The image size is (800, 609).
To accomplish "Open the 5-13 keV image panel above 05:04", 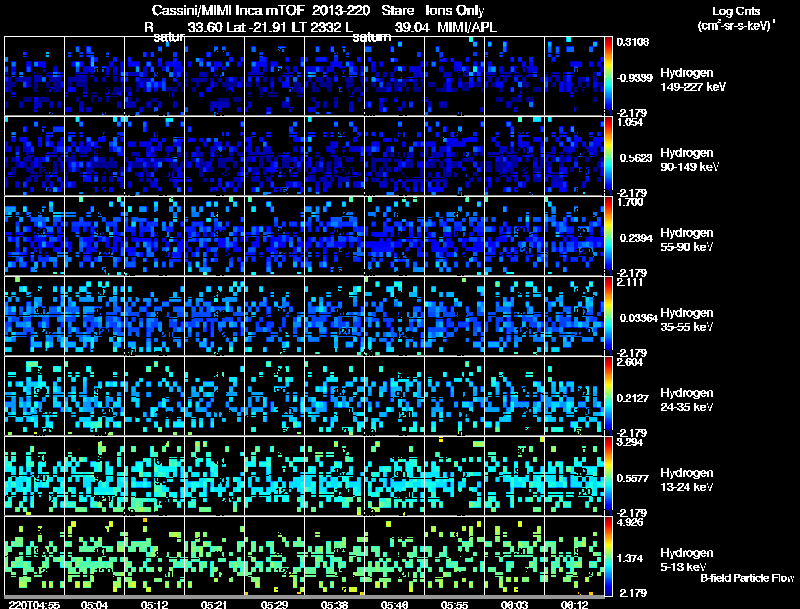I will click(94, 556).
